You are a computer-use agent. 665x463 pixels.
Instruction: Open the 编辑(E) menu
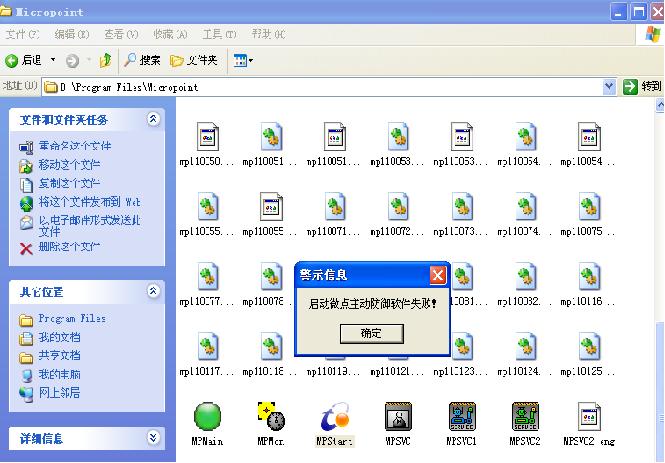pos(72,34)
